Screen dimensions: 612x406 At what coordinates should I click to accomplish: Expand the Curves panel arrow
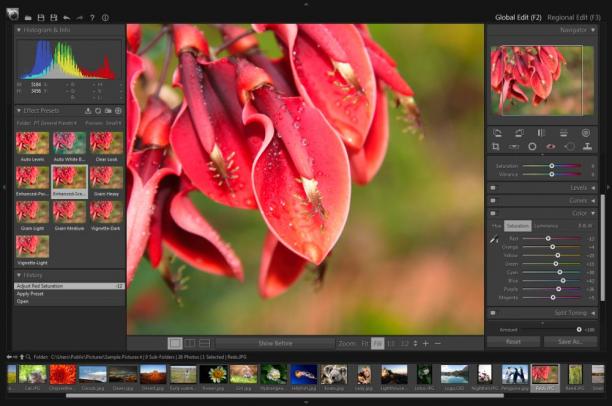pos(593,201)
